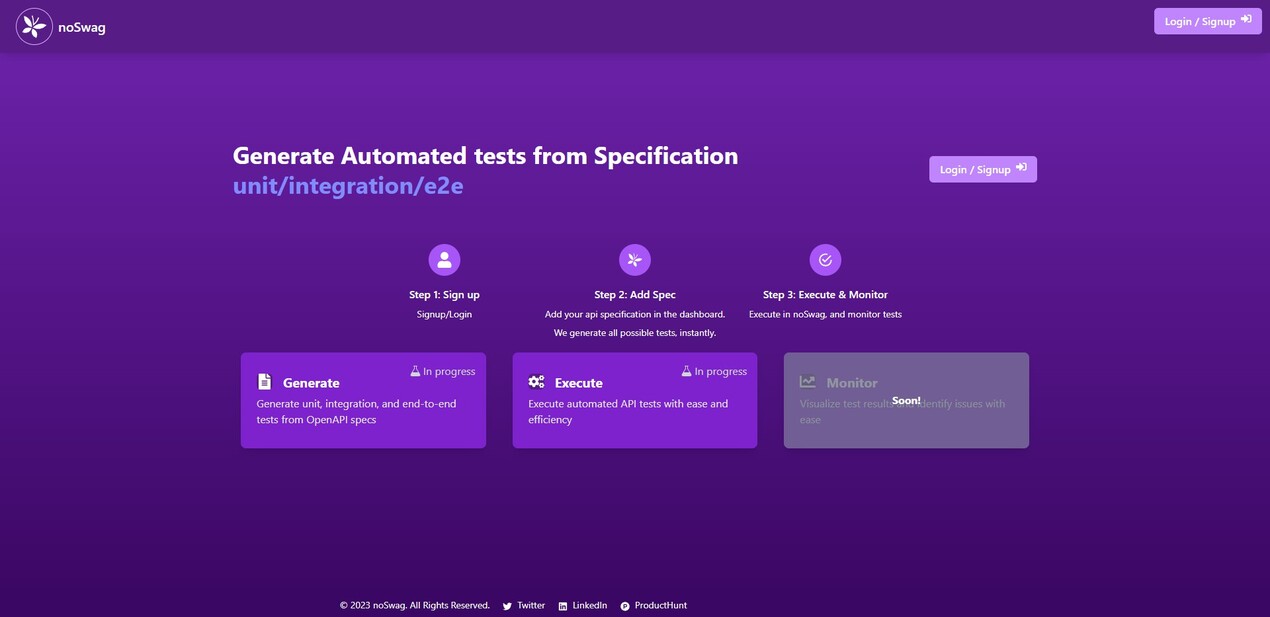Select the Execute feature card title
Image resolution: width=1270 pixels, height=617 pixels.
[x=579, y=383]
